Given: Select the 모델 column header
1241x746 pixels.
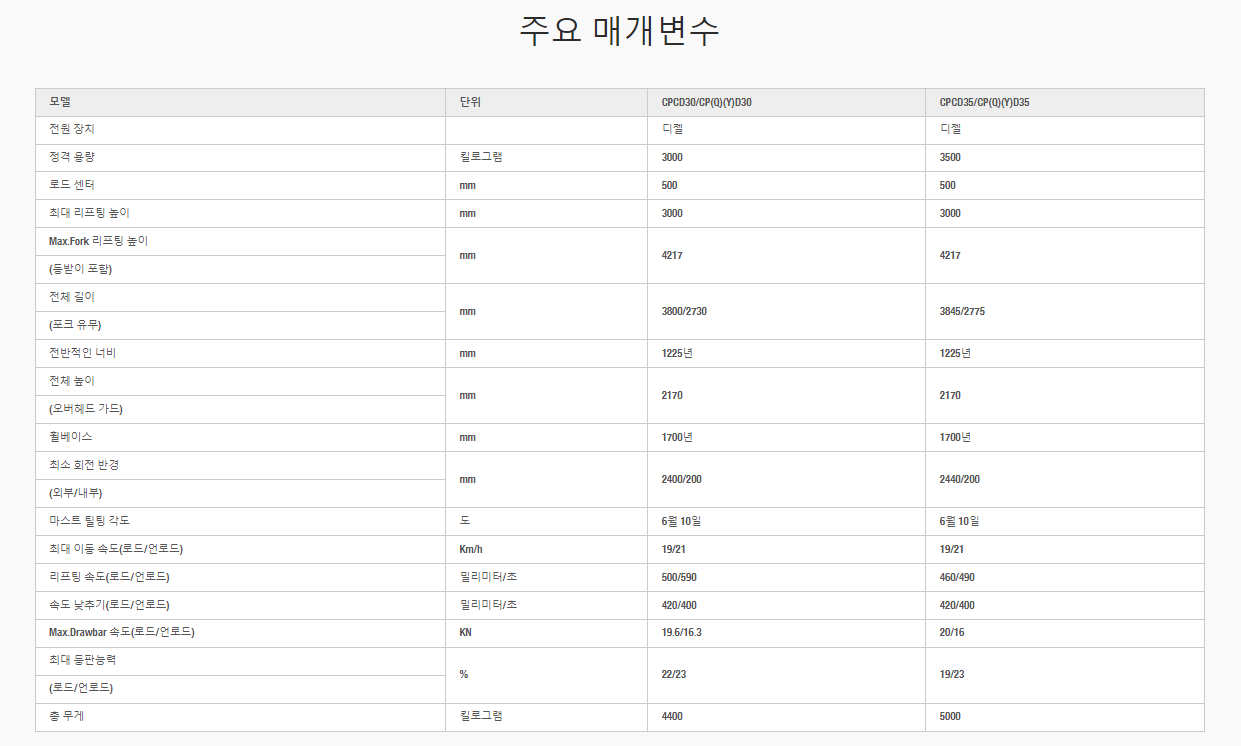Looking at the screenshot, I should tap(60, 102).
